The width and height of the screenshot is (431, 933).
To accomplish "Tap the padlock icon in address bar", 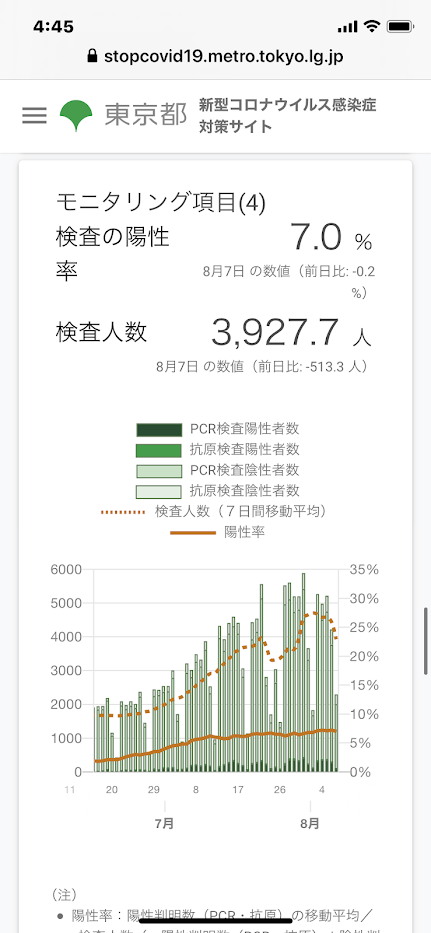I will [92, 56].
